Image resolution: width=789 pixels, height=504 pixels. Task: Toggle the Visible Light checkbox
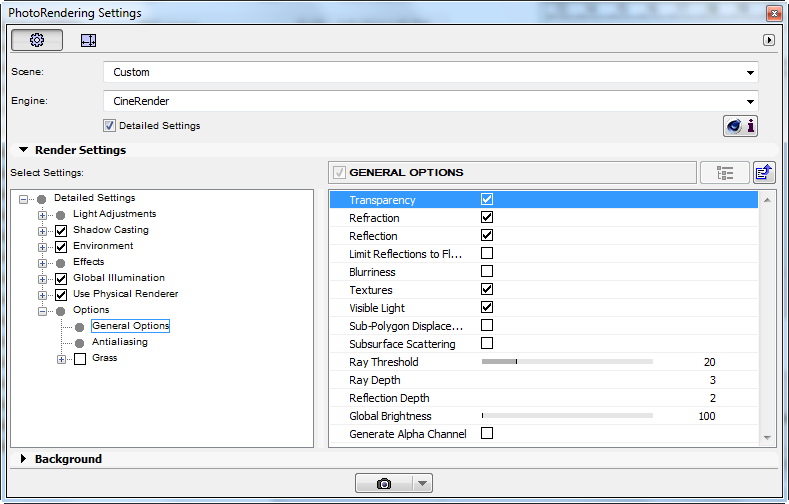(x=487, y=307)
